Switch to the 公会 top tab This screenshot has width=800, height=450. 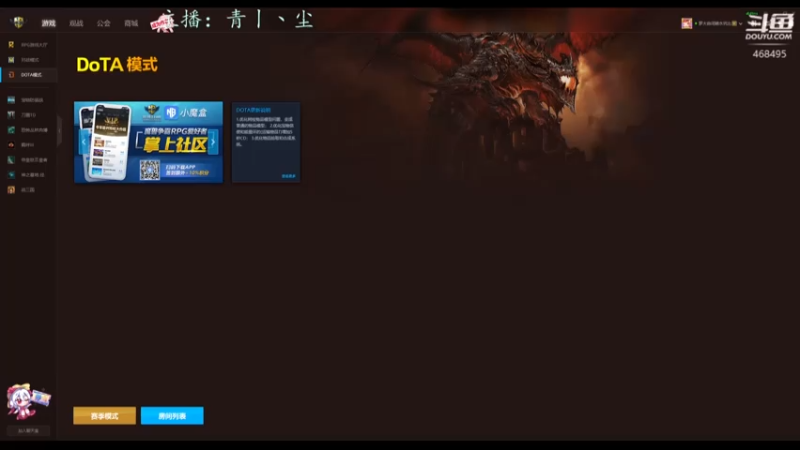tap(104, 23)
